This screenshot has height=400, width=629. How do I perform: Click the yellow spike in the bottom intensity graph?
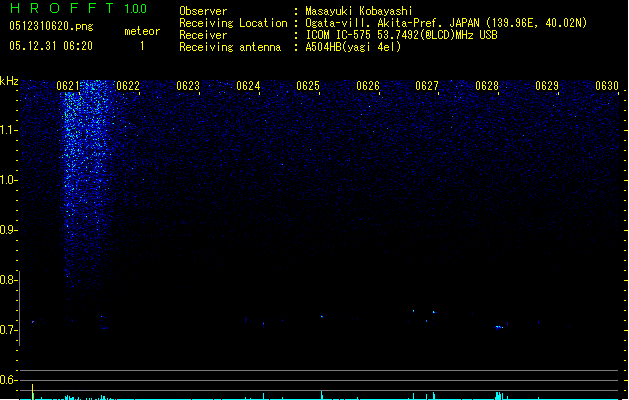32,392
